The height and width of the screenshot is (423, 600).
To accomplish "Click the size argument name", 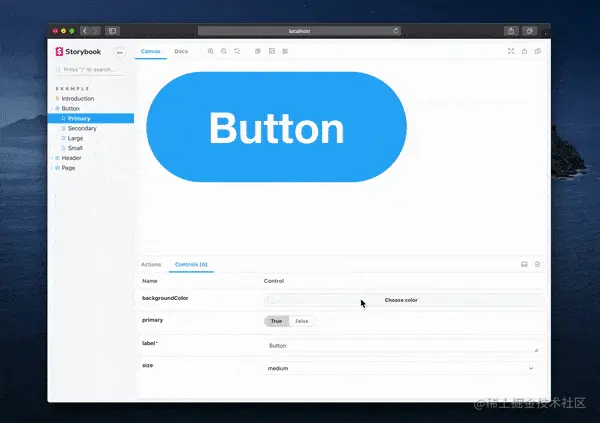I will (x=147, y=365).
